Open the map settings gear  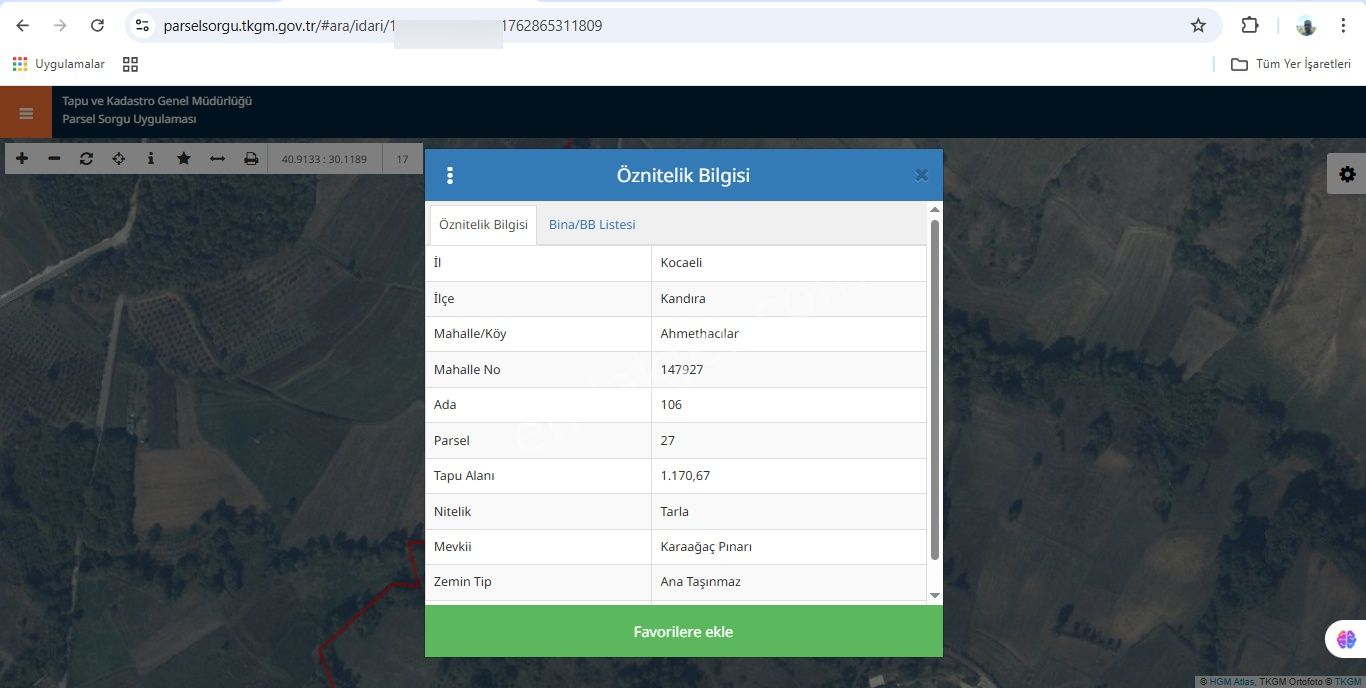point(1347,174)
